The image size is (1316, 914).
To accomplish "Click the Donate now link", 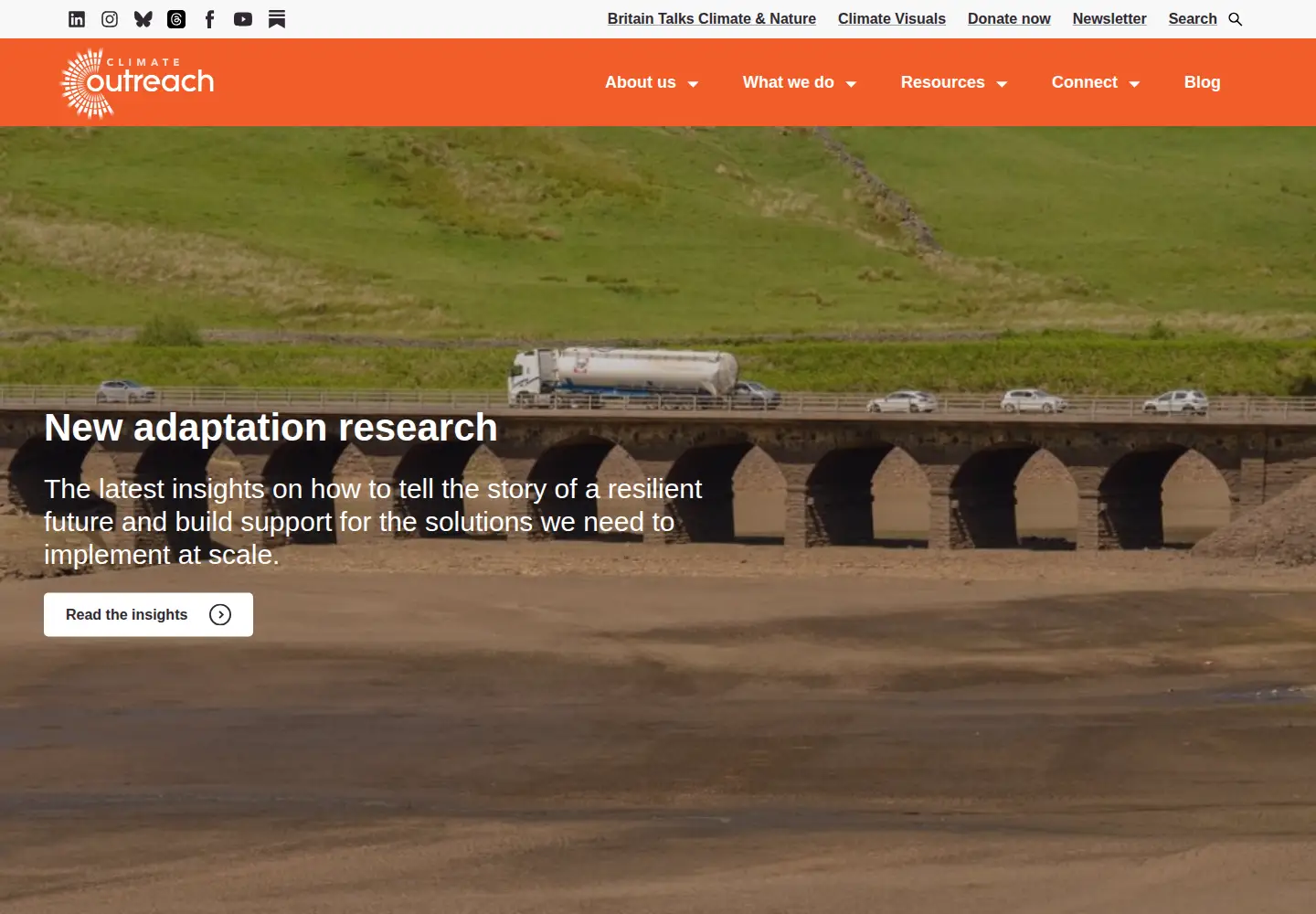I will (1009, 19).
